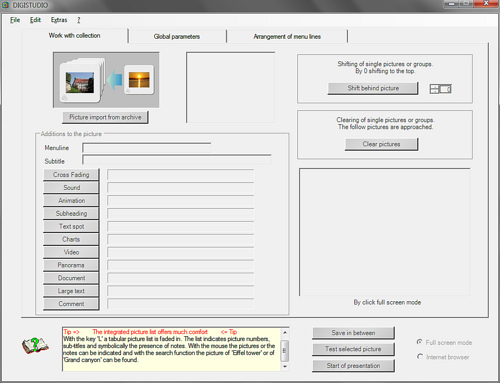Click the Comment value field
Screen dimensions: 500x383
point(180,304)
